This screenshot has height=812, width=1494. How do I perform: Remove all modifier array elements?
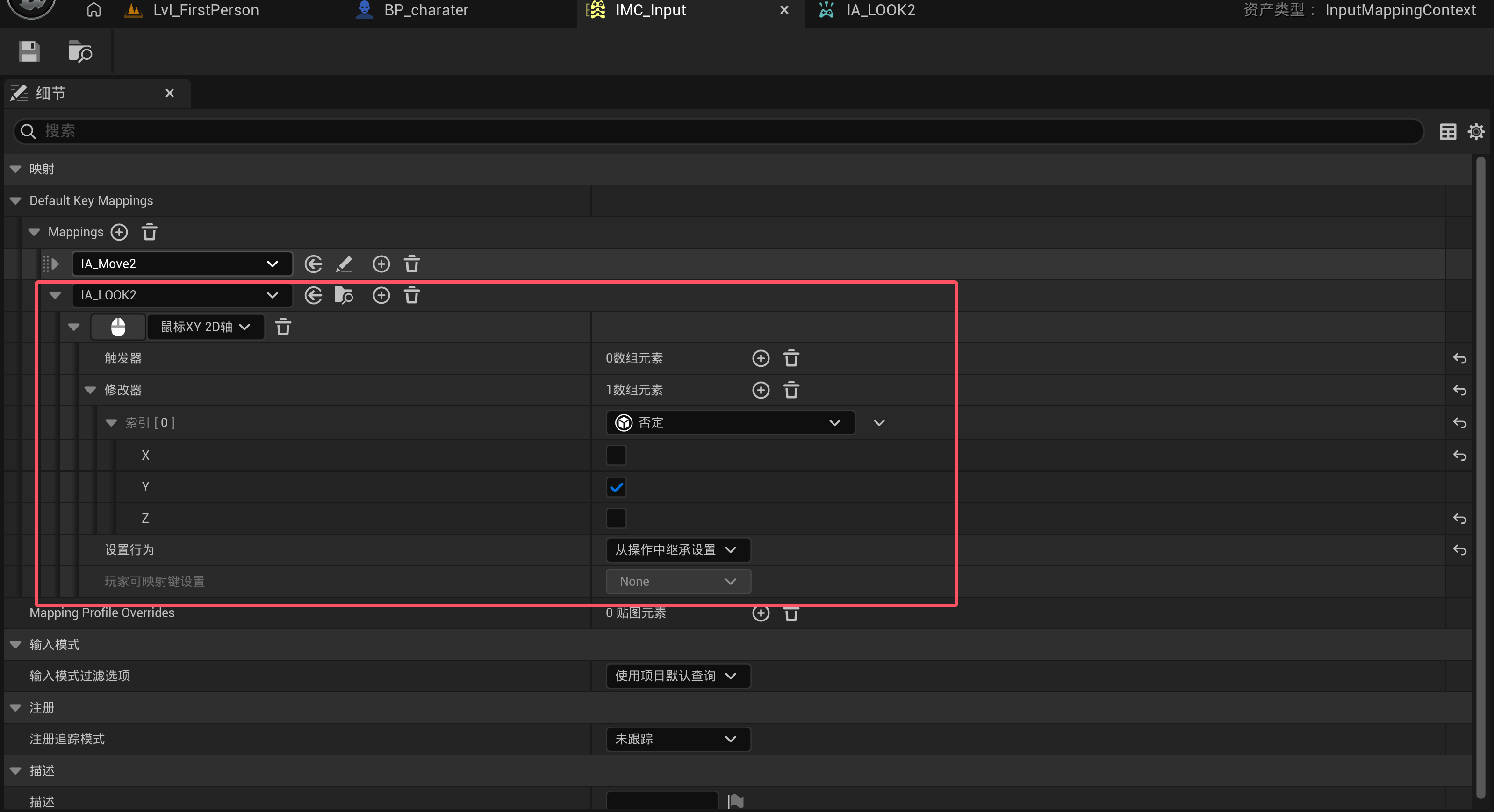[x=791, y=390]
